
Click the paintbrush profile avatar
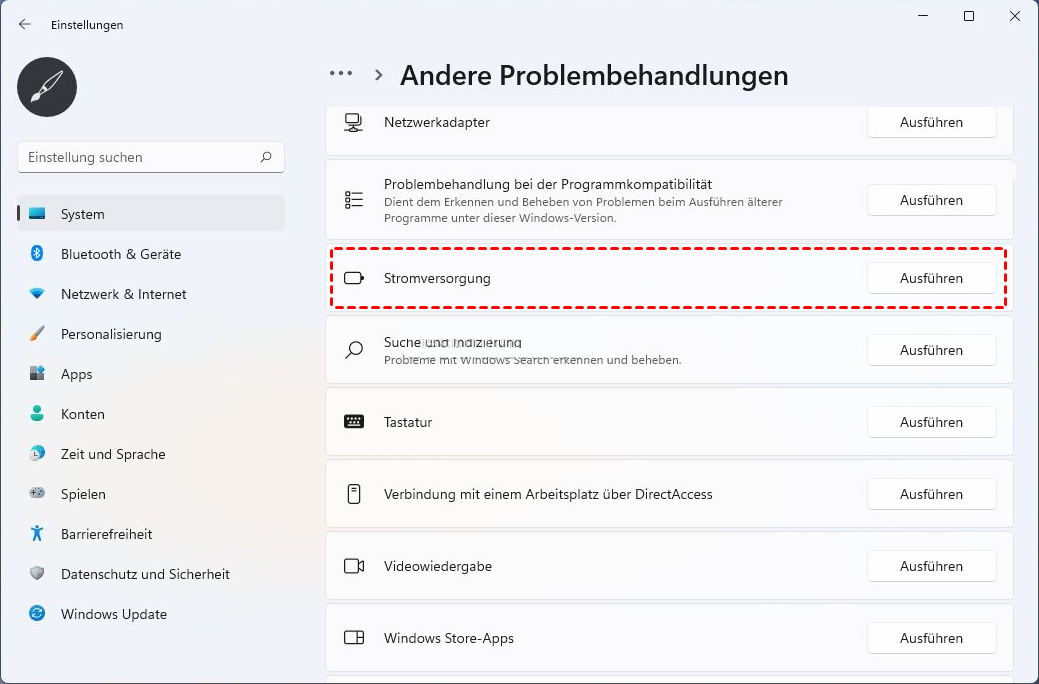pos(47,87)
